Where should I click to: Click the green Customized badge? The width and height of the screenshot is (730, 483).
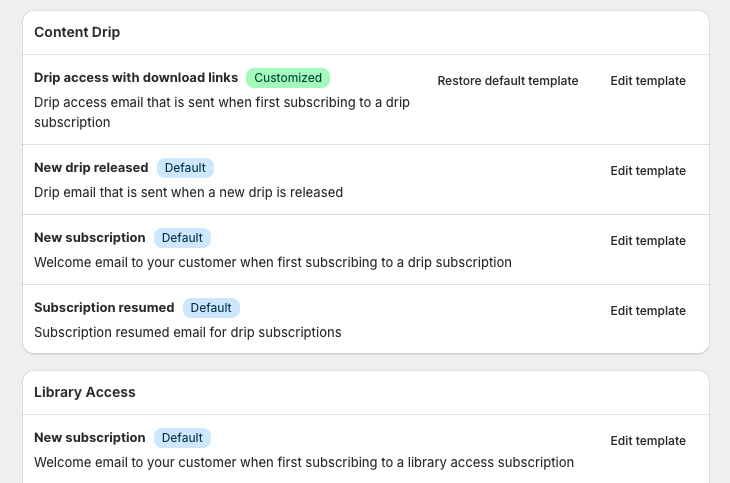288,78
